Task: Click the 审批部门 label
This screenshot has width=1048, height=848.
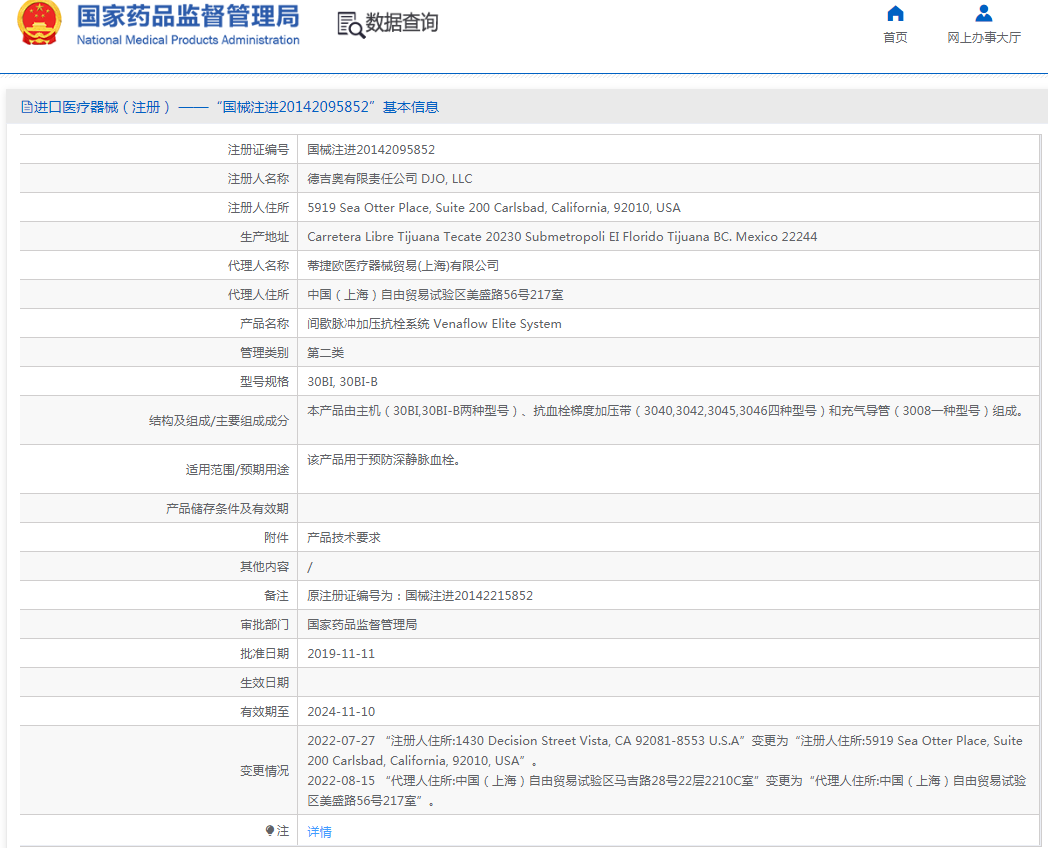Action: [x=264, y=625]
